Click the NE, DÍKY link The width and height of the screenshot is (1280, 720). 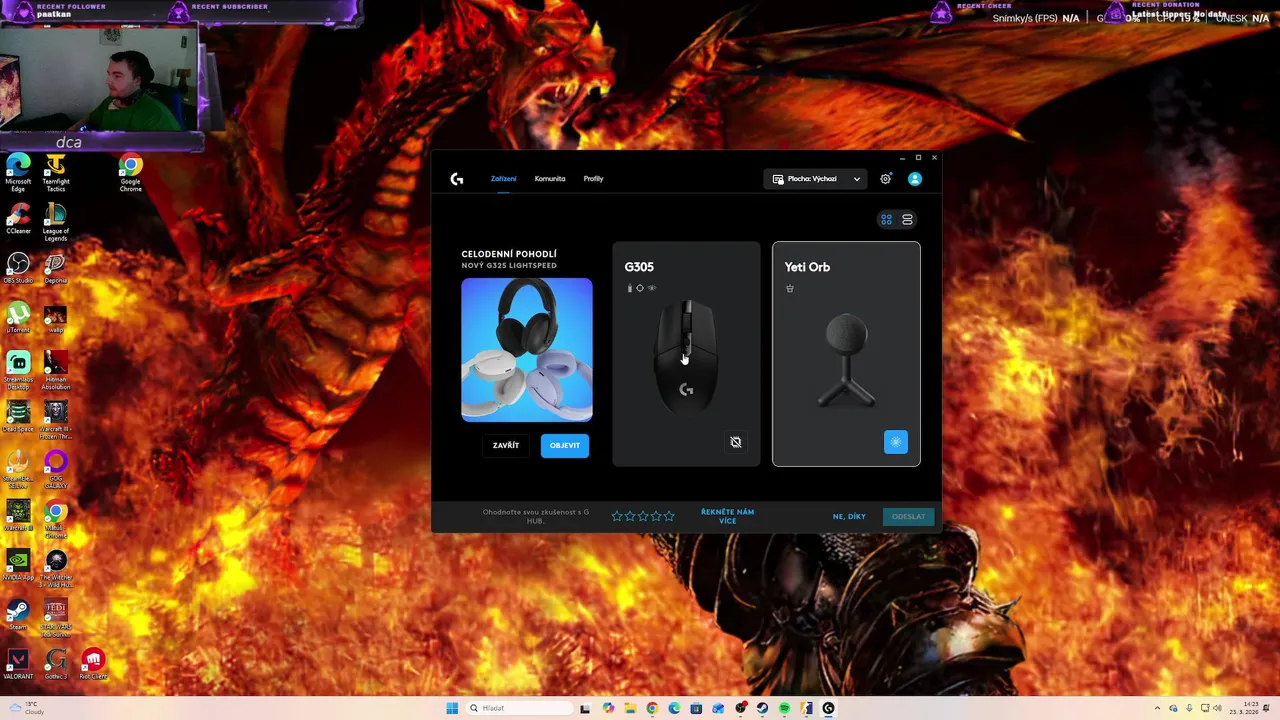(849, 516)
